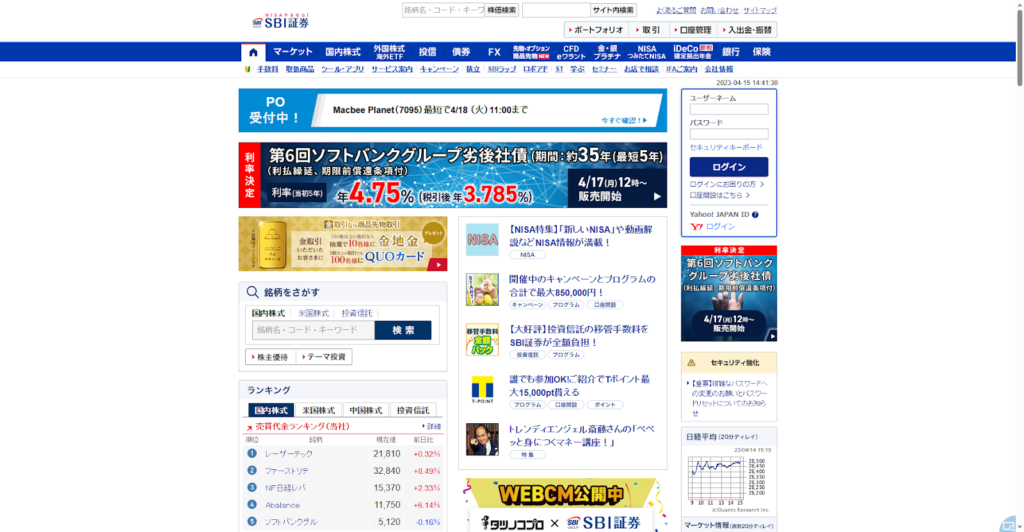Open the NISA つみたてNISA menu

pyautogui.click(x=647, y=52)
